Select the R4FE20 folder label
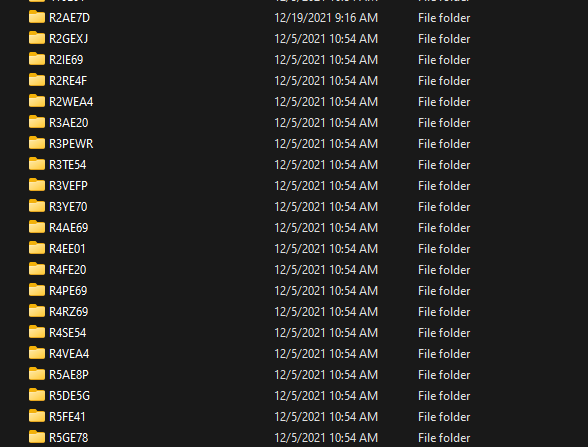The height and width of the screenshot is (447, 588). pyautogui.click(x=68, y=270)
